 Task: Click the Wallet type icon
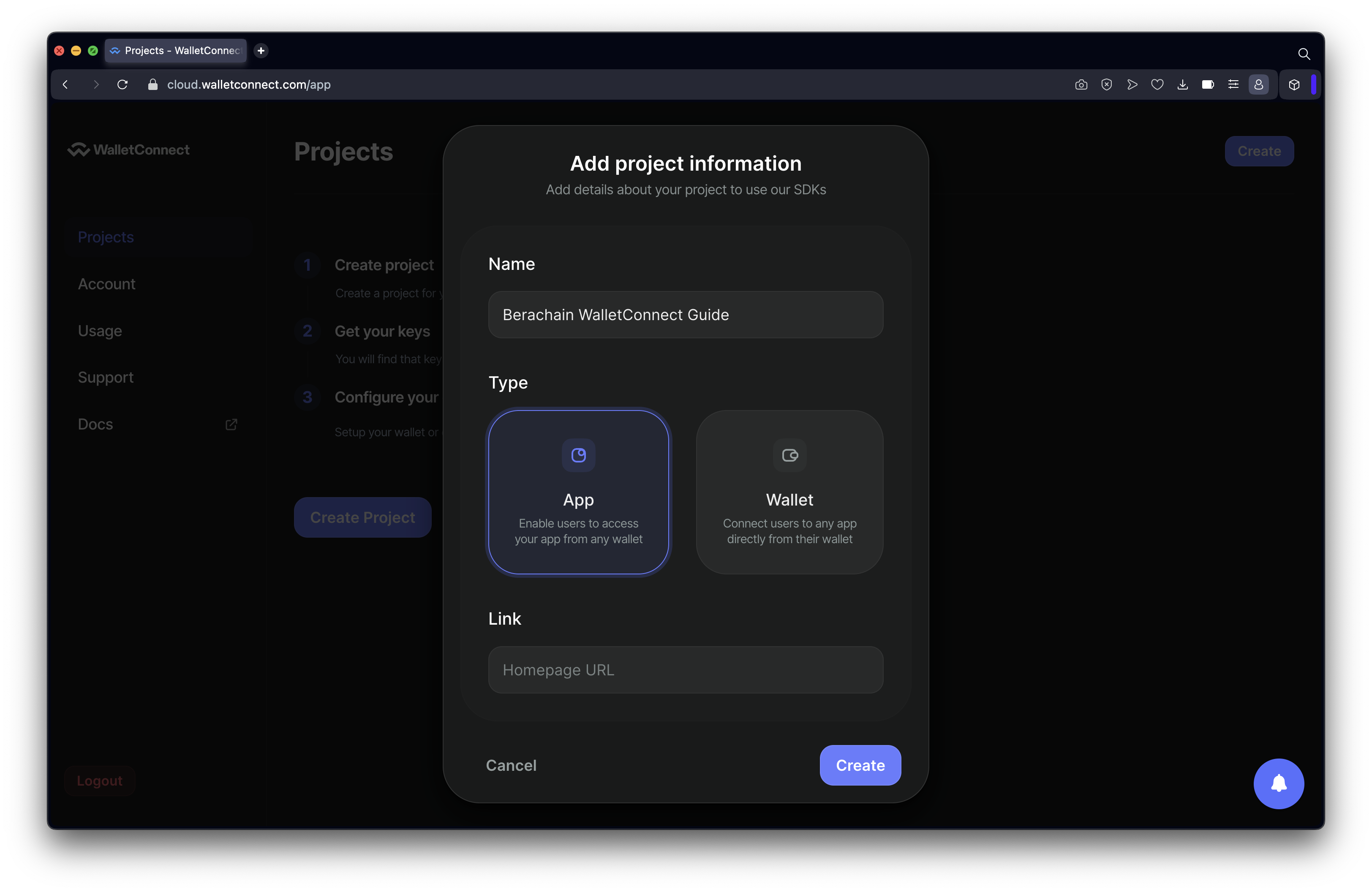tap(790, 455)
